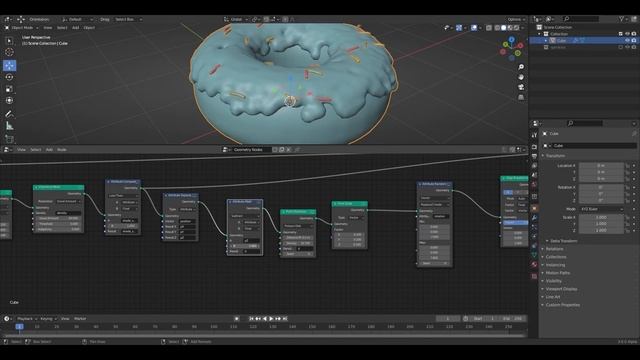Select the Scale tool
The width and height of the screenshot is (640, 360).
click(x=9, y=89)
